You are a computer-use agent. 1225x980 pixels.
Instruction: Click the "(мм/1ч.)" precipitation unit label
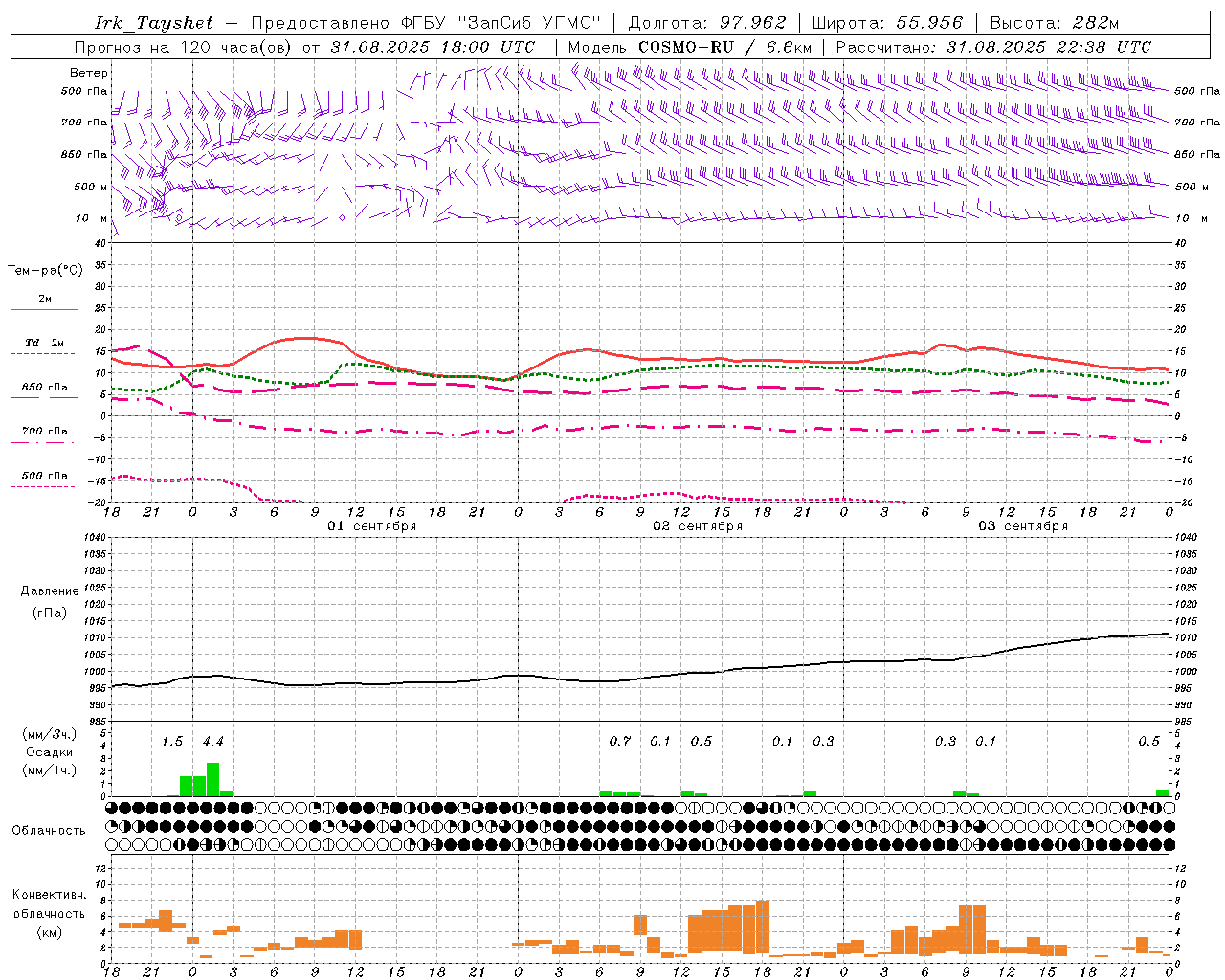tap(49, 770)
